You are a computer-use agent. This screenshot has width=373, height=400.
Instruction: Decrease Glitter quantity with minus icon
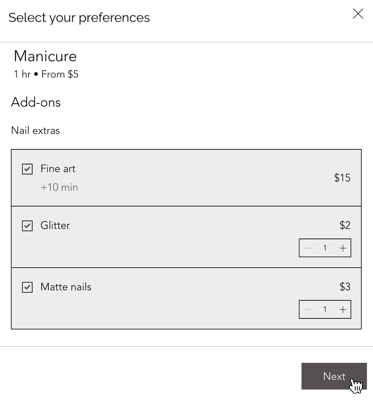(308, 248)
